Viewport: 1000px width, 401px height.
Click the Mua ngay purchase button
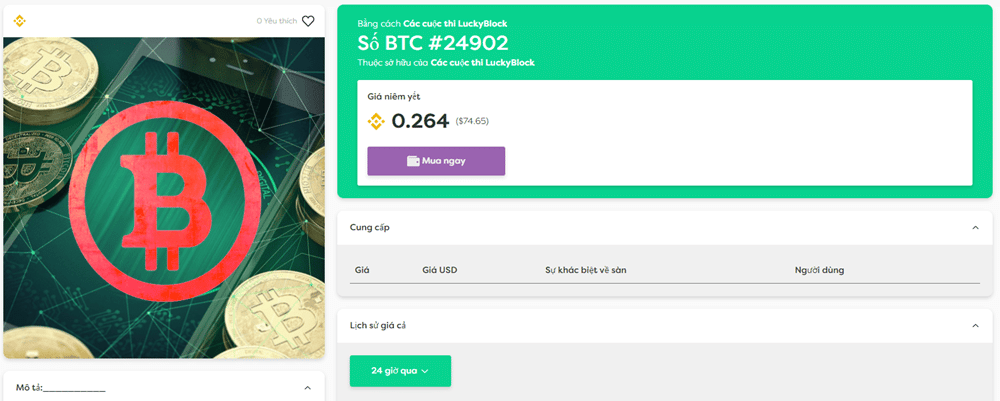[436, 161]
